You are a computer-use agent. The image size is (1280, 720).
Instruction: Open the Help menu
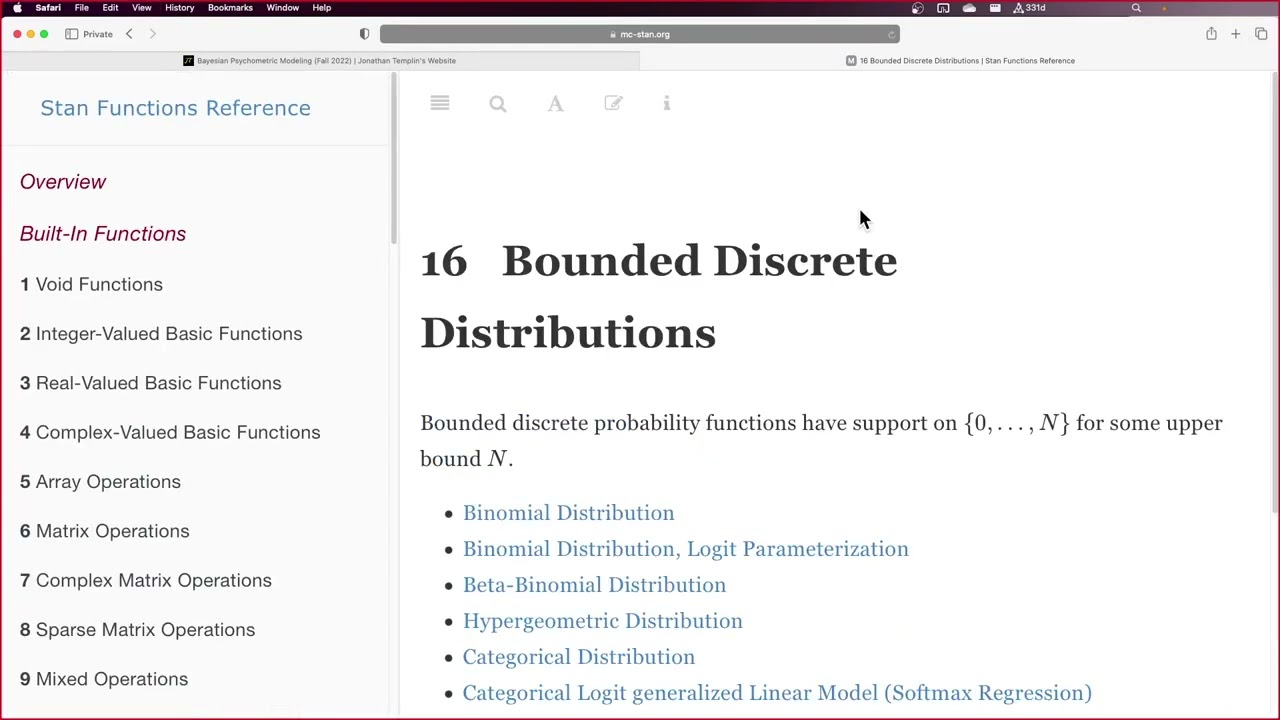(322, 8)
